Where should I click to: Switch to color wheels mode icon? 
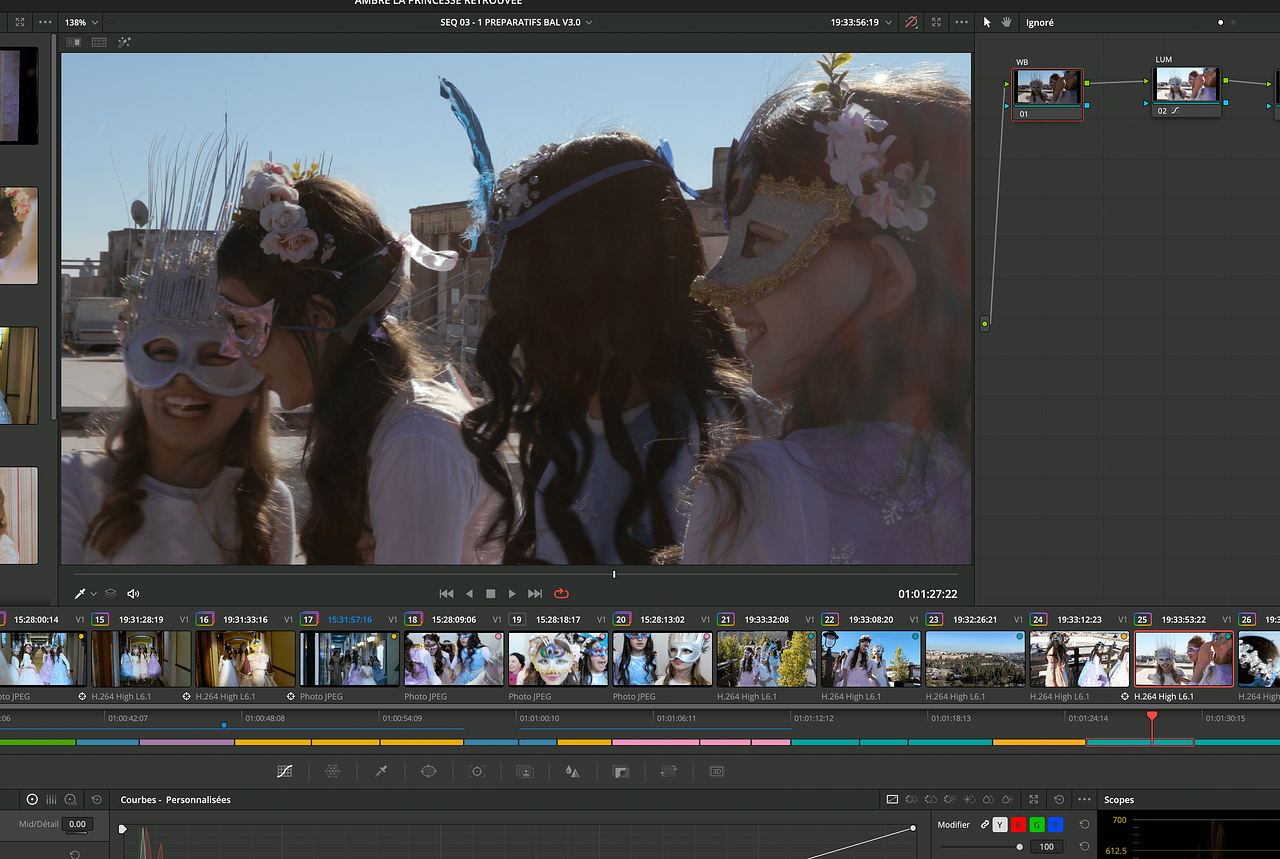[x=32, y=800]
